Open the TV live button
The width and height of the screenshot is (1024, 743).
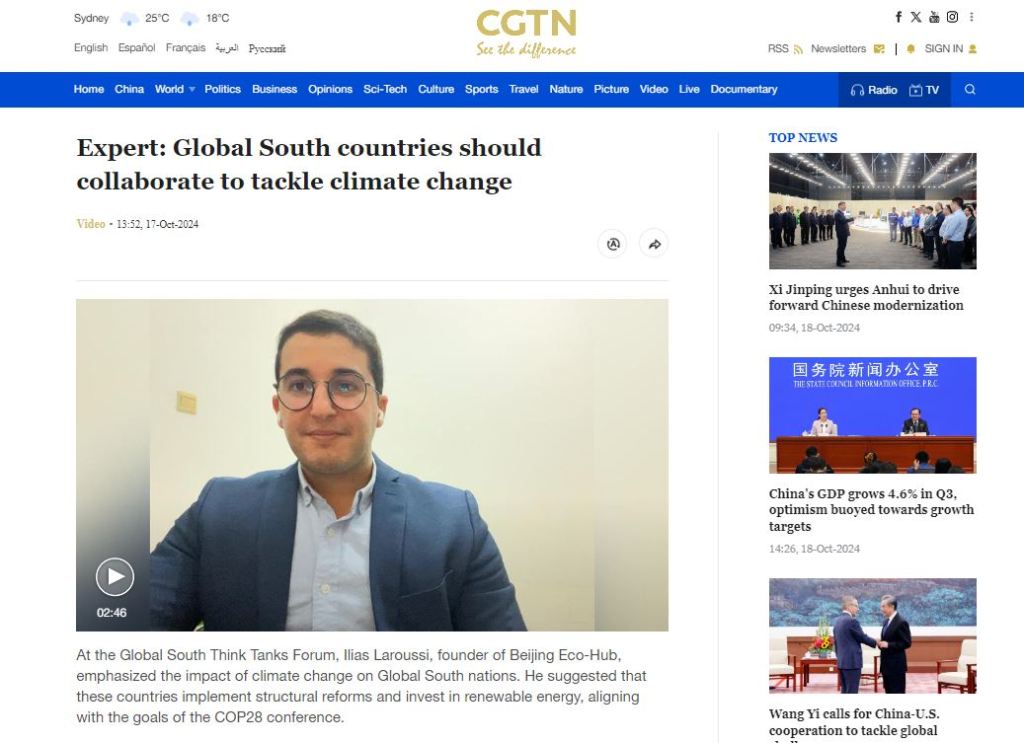pos(924,90)
